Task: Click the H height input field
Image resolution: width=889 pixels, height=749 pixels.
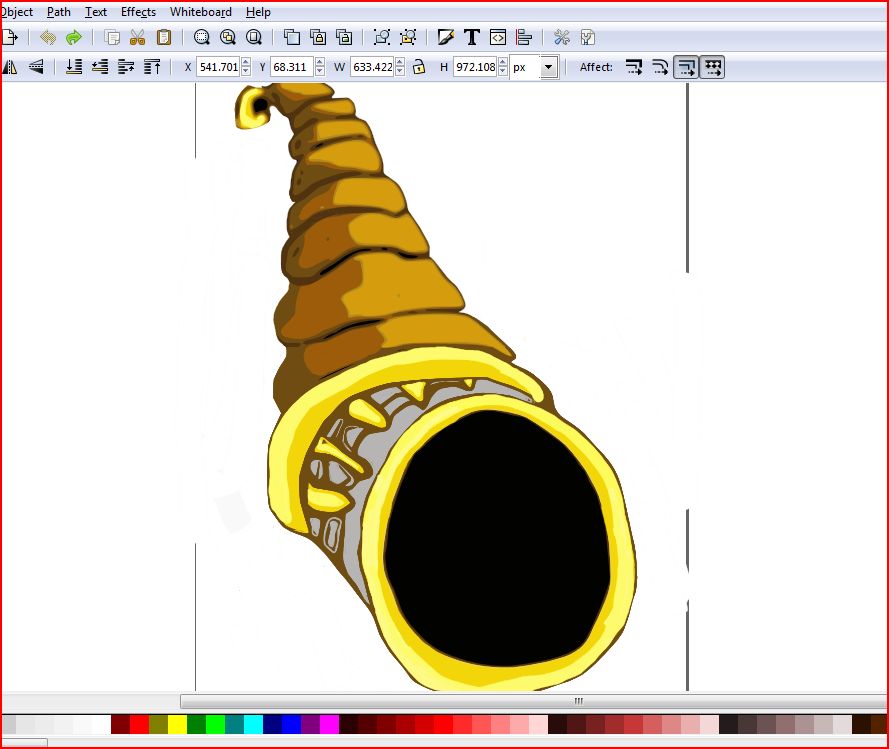Action: tap(474, 67)
